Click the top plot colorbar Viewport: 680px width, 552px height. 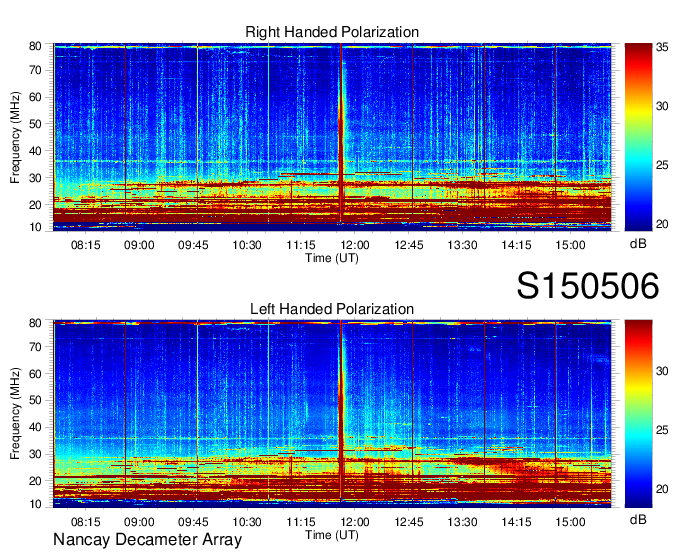(638, 137)
